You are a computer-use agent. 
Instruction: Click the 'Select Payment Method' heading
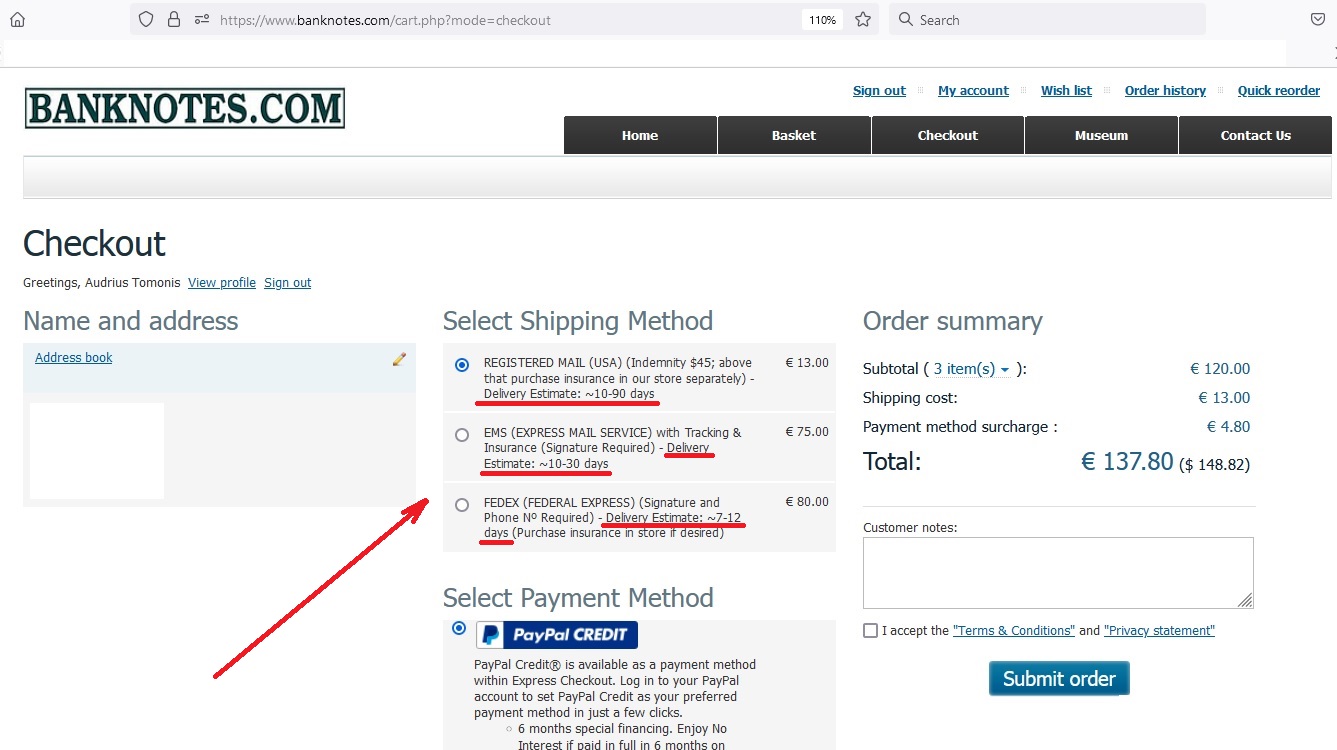point(578,598)
